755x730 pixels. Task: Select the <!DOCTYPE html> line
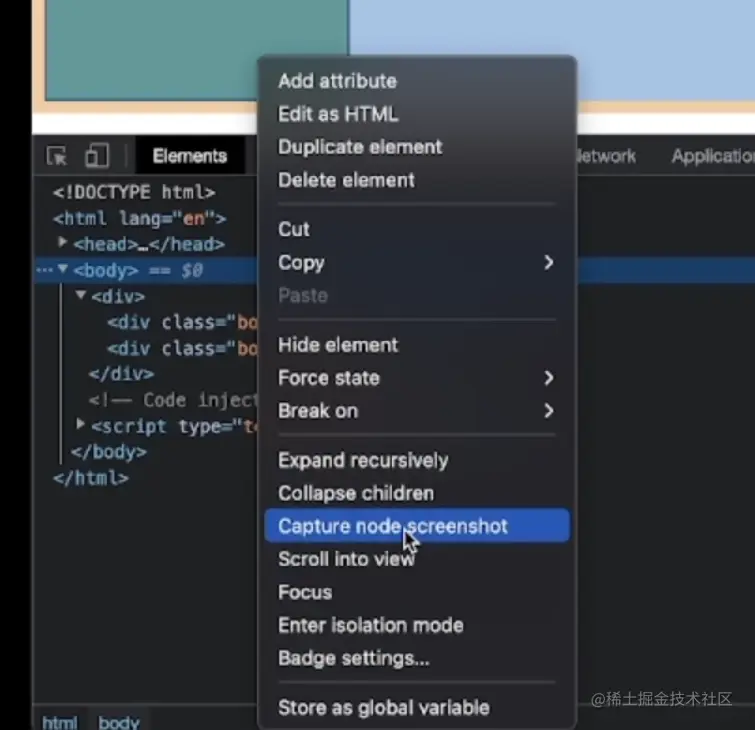(x=134, y=192)
